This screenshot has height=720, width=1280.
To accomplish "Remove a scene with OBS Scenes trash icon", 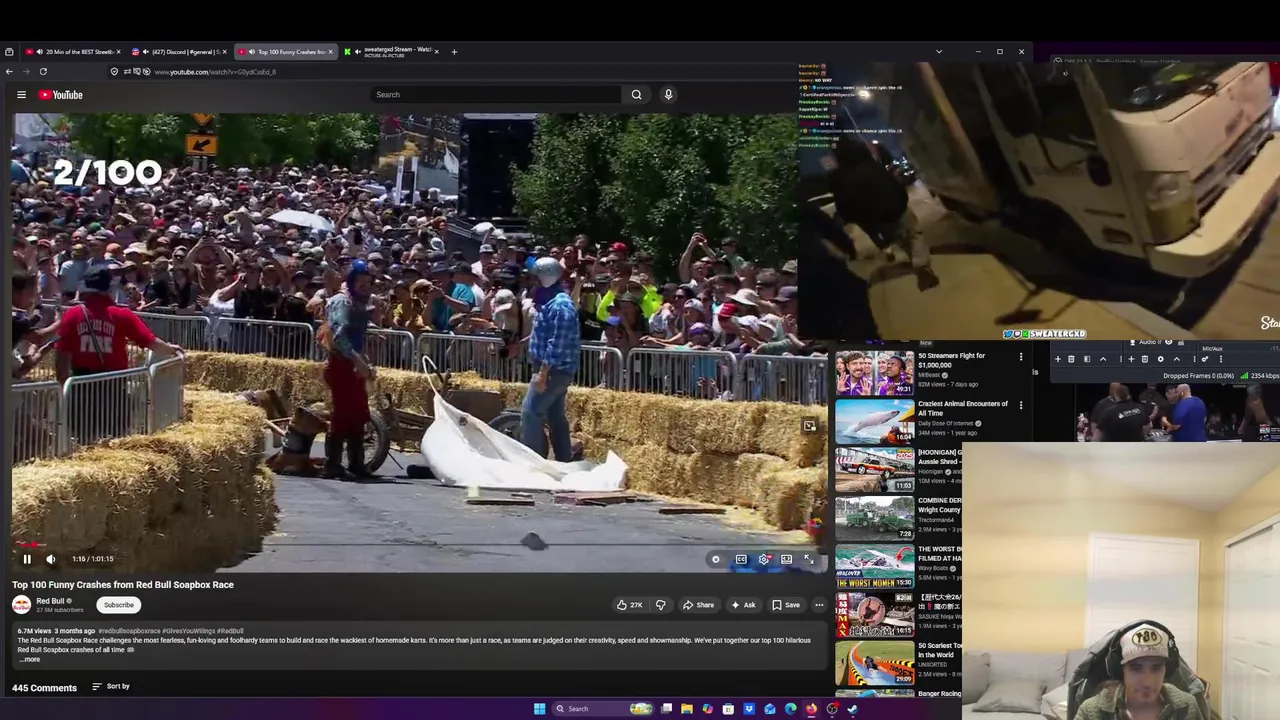I will tap(1071, 359).
